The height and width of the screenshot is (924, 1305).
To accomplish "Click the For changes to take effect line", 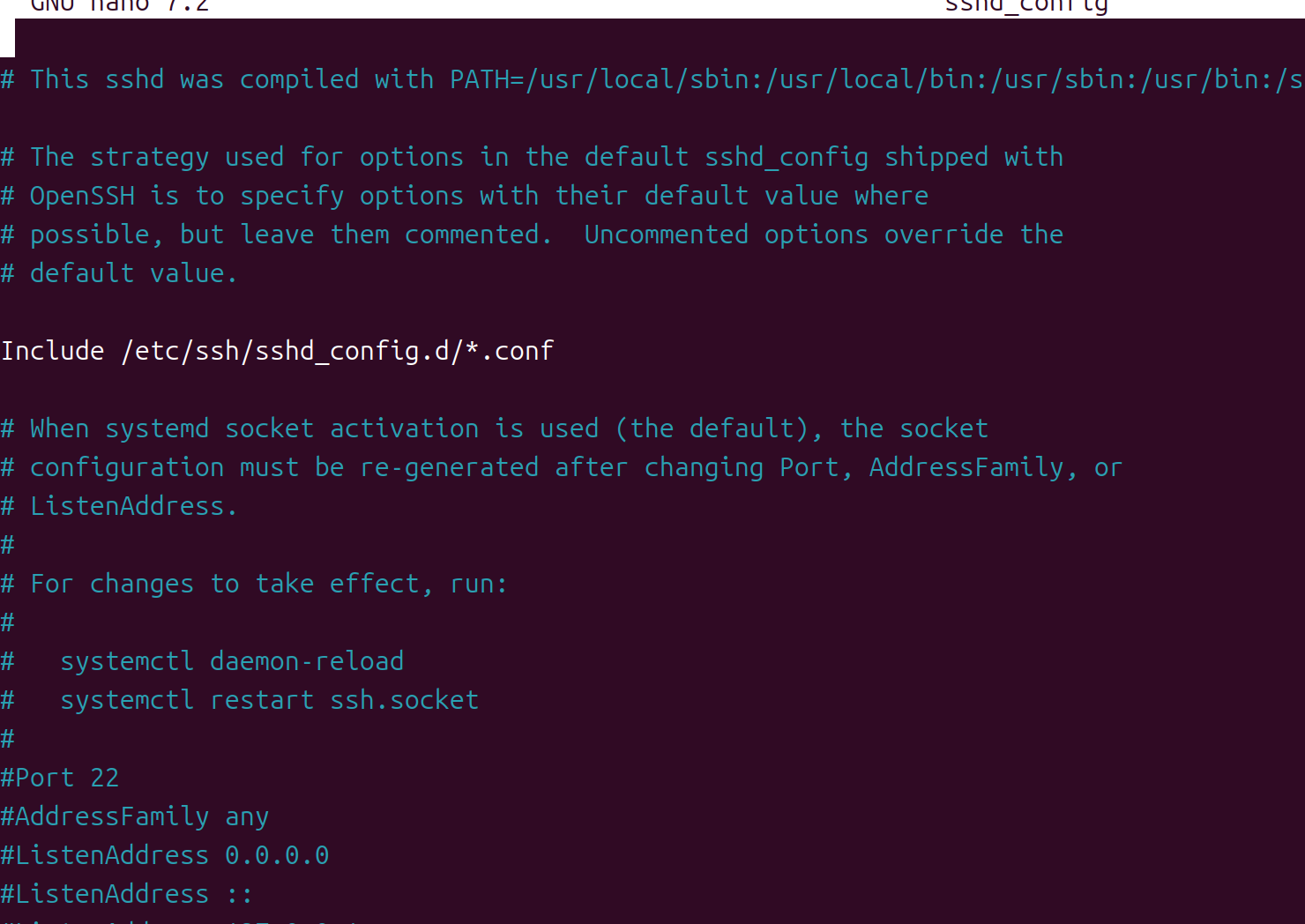I will 254,584.
